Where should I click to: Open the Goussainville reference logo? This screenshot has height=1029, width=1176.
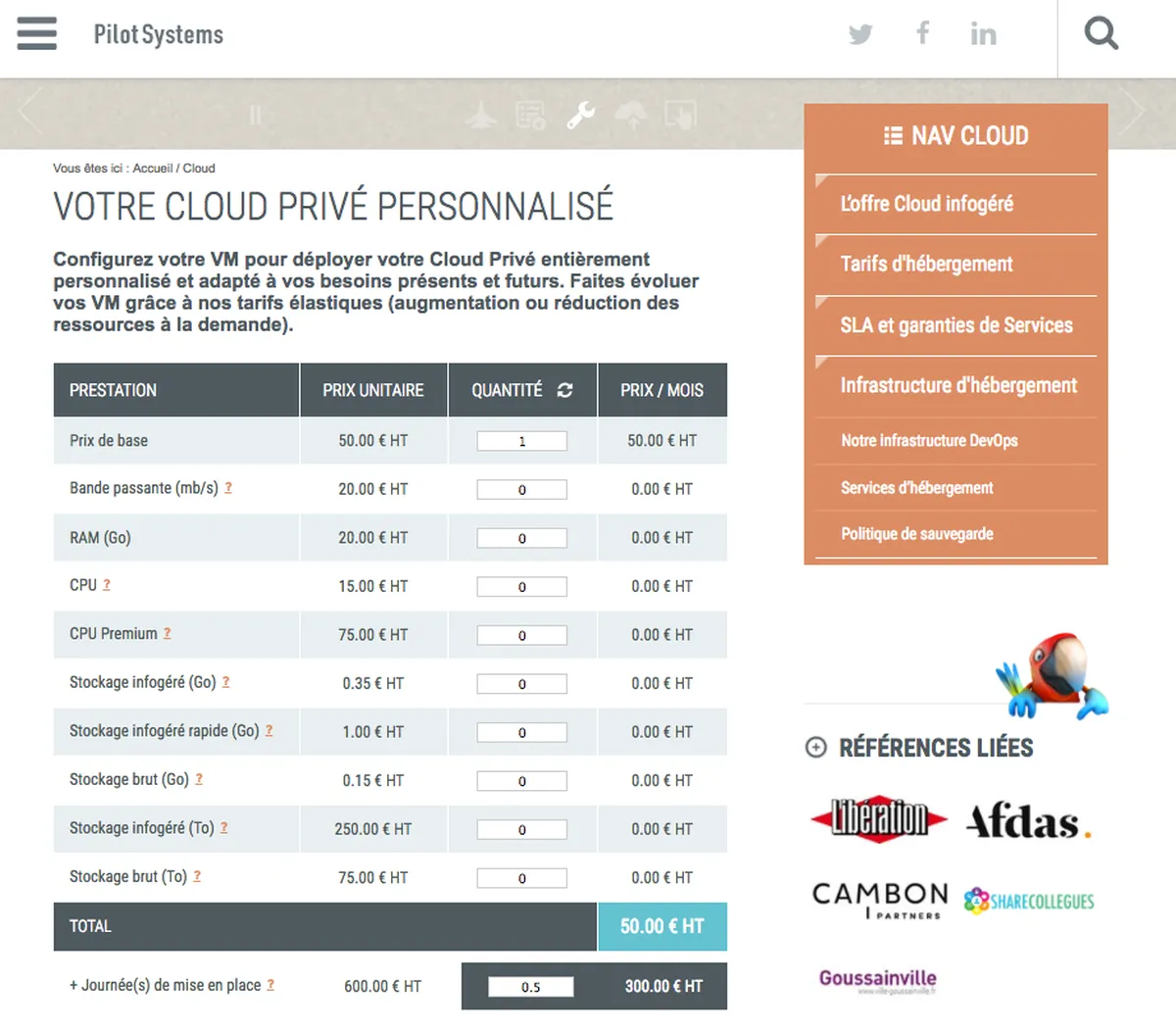(x=877, y=981)
